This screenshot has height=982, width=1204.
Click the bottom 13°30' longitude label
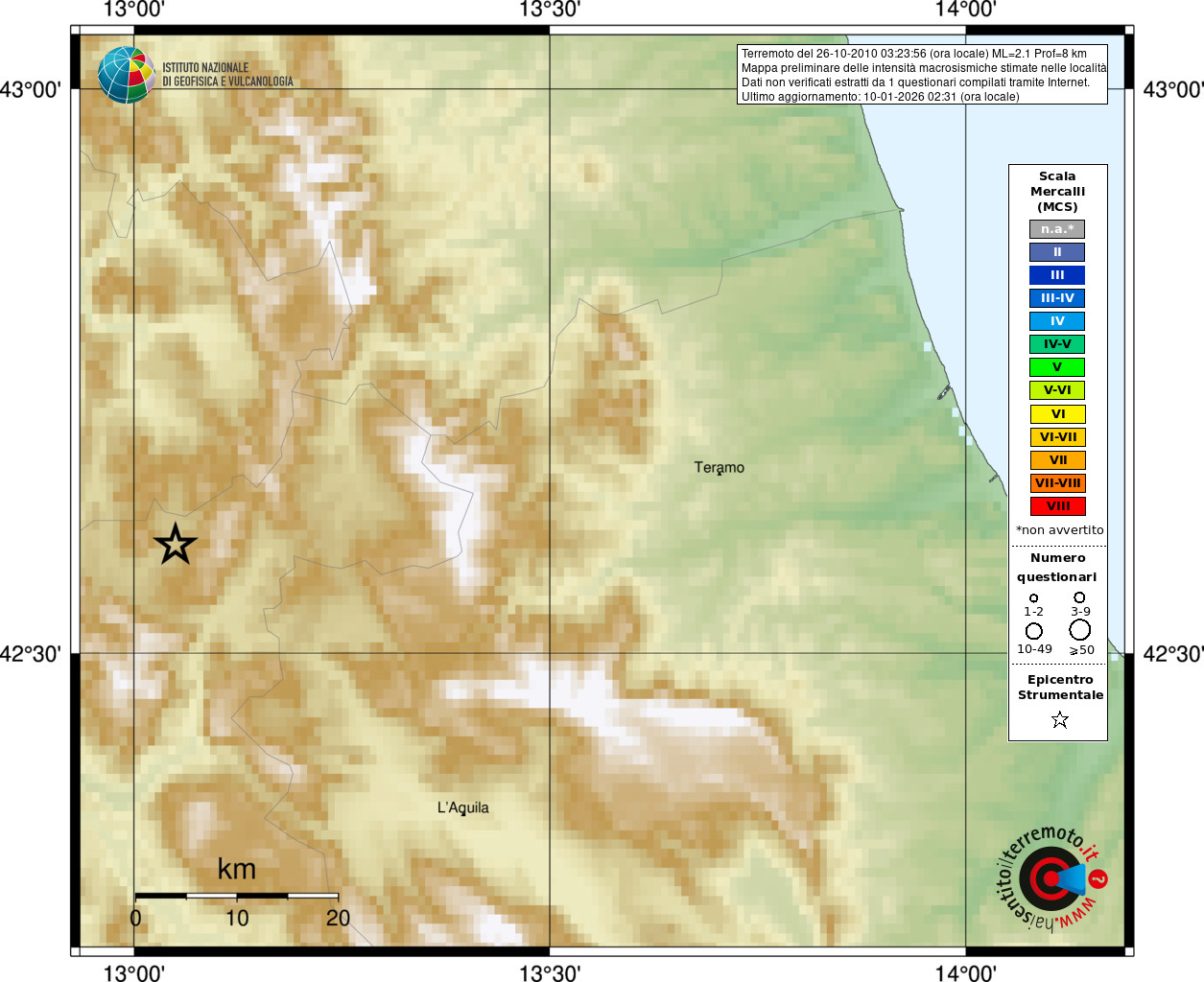[550, 972]
